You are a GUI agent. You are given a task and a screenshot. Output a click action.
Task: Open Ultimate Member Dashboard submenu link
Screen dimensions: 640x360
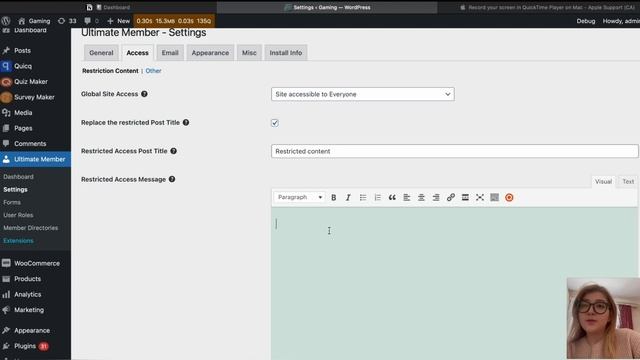click(x=18, y=177)
